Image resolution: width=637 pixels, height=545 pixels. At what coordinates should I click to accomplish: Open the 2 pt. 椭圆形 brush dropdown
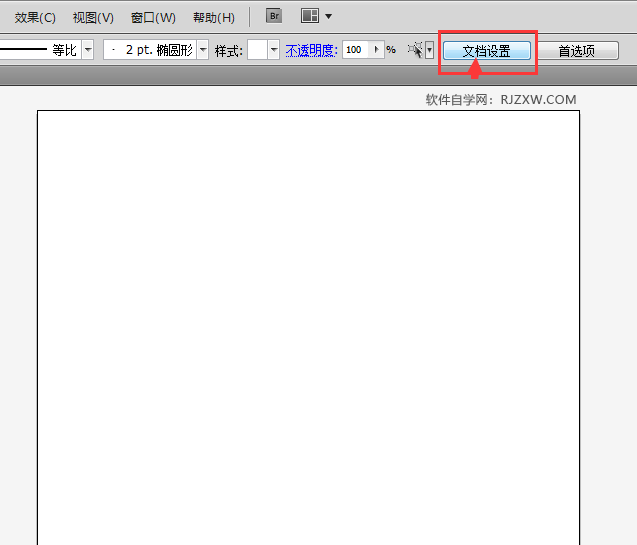[x=203, y=50]
